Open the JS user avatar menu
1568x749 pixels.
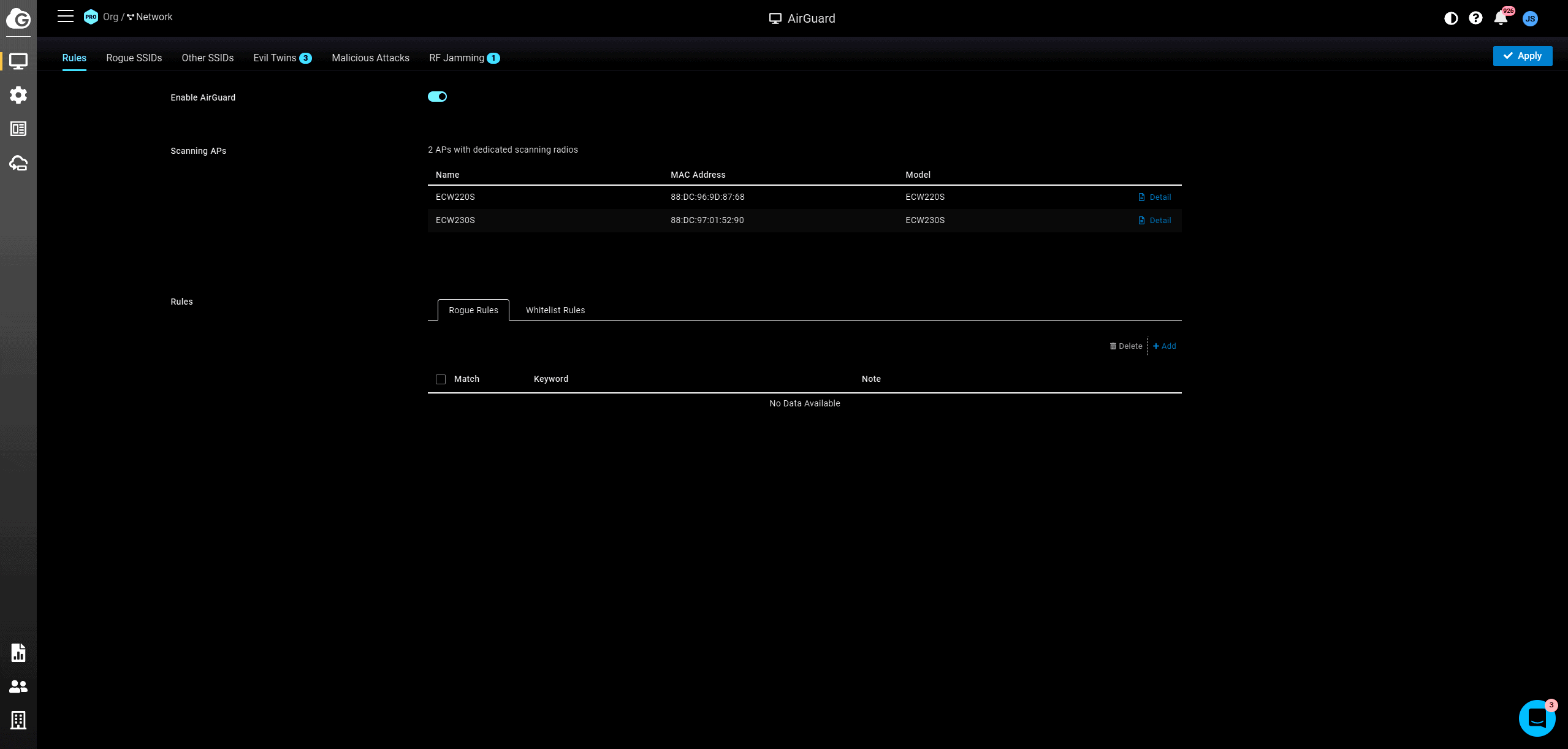(x=1530, y=18)
